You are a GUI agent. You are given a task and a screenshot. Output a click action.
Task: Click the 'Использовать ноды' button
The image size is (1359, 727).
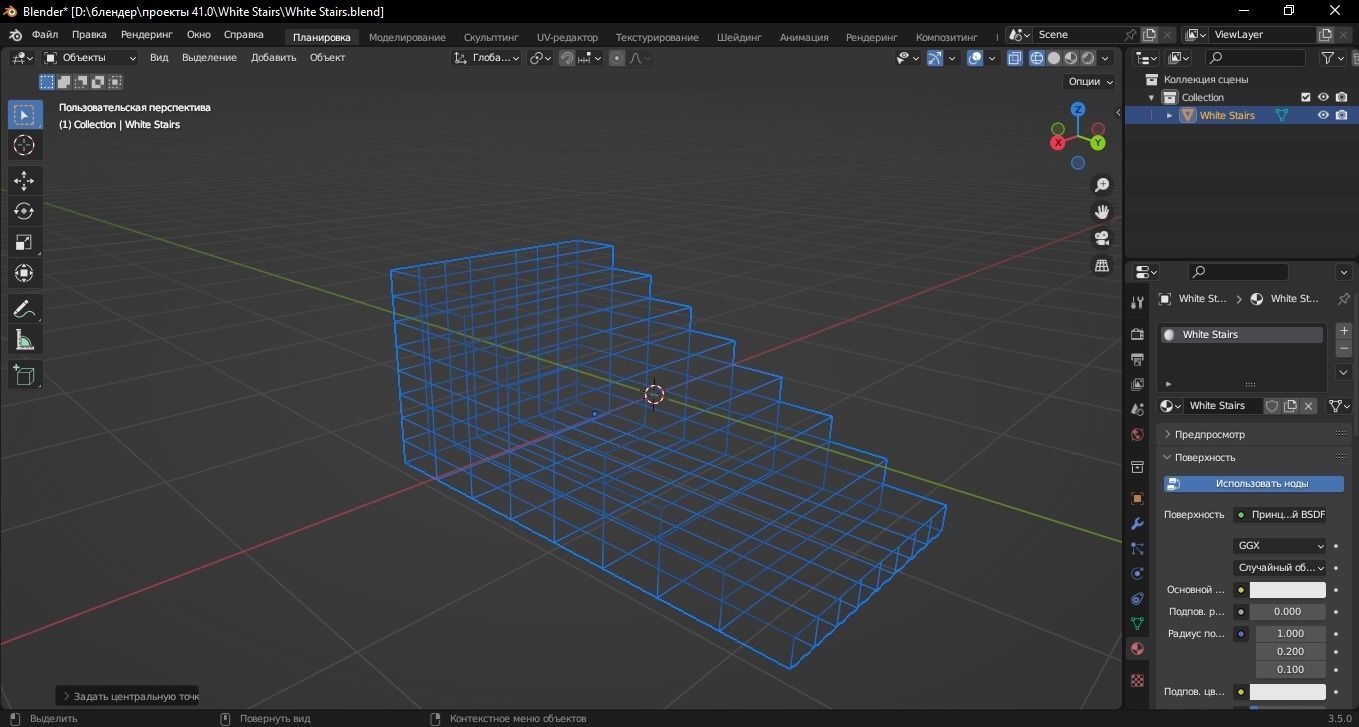pyautogui.click(x=1254, y=484)
